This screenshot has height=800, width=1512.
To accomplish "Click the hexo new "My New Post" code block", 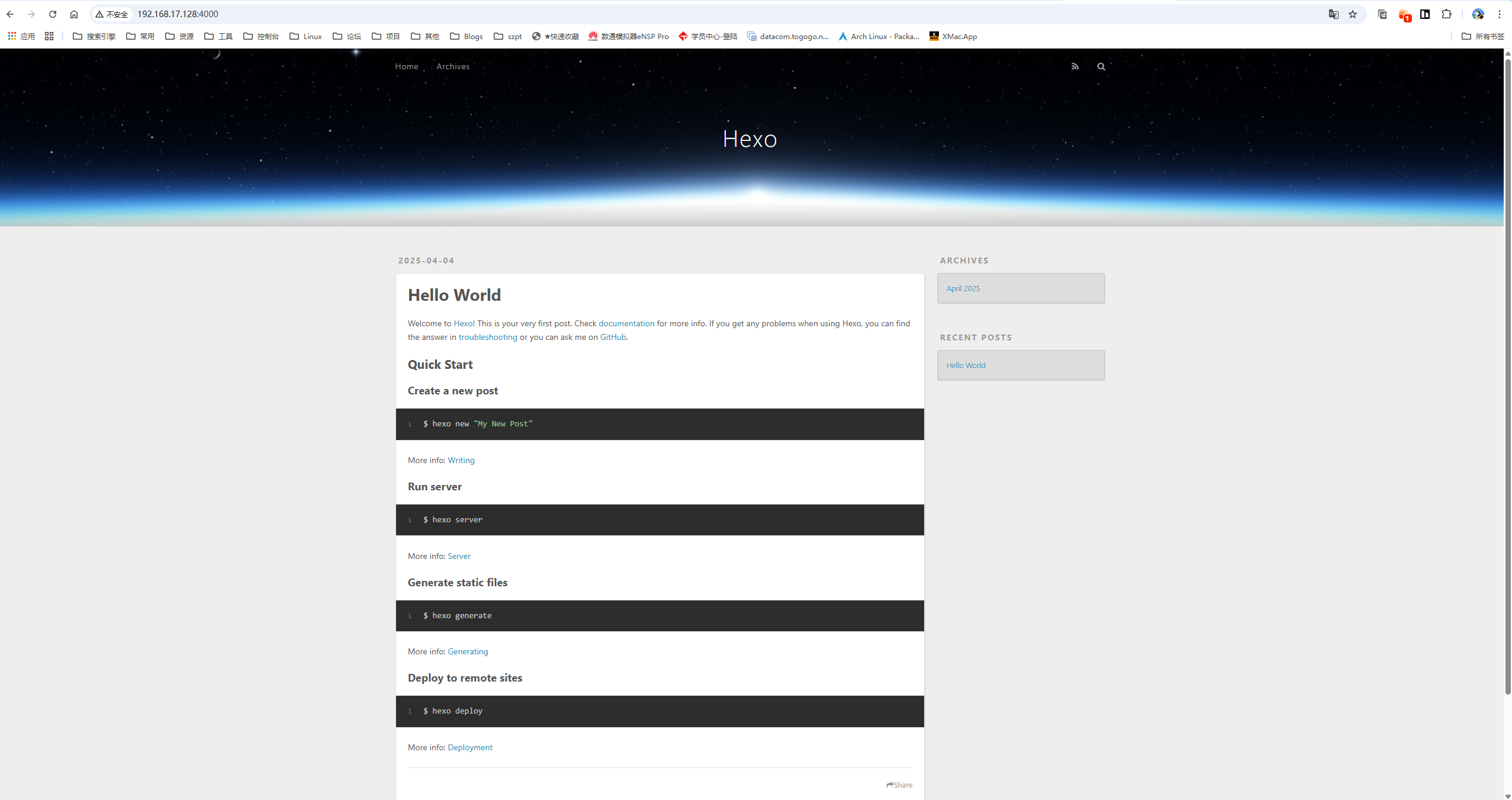I will pos(660,424).
